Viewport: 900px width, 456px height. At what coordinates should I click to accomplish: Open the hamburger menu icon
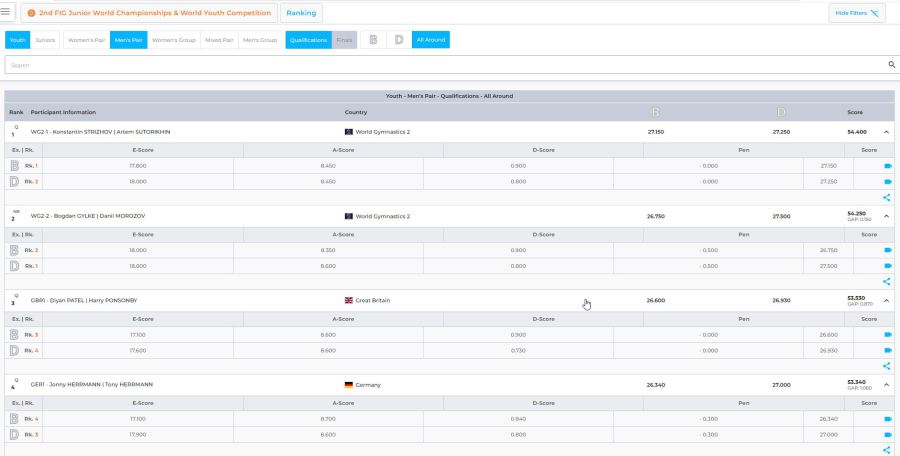point(5,12)
